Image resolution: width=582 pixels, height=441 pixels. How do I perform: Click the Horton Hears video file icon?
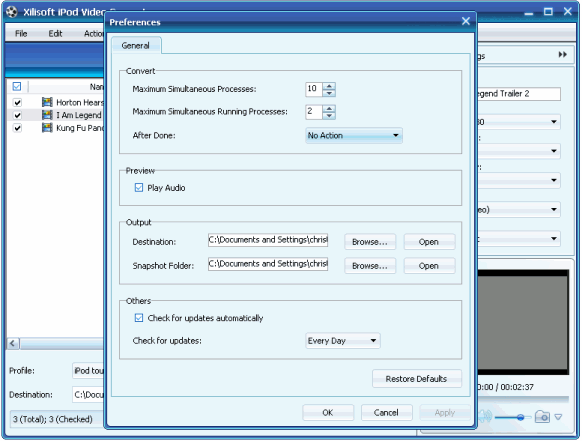click(47, 102)
